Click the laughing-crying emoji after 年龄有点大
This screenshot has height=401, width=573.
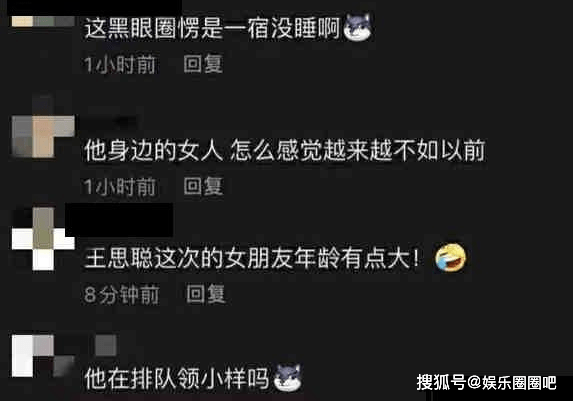[450, 258]
